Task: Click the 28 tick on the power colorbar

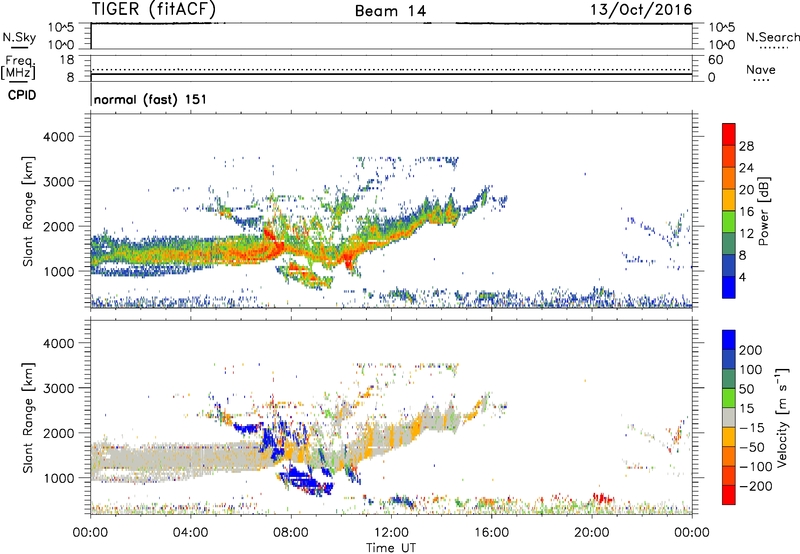Action: (746, 146)
